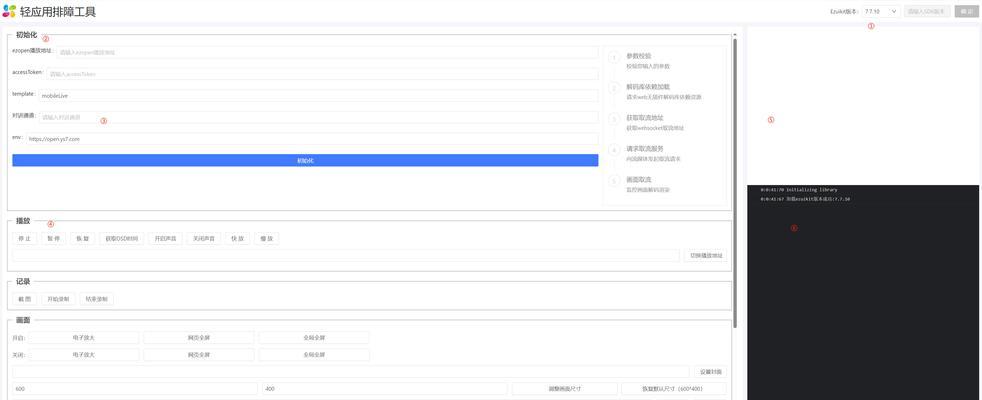Click the 恢复 playback button

pyautogui.click(x=83, y=238)
